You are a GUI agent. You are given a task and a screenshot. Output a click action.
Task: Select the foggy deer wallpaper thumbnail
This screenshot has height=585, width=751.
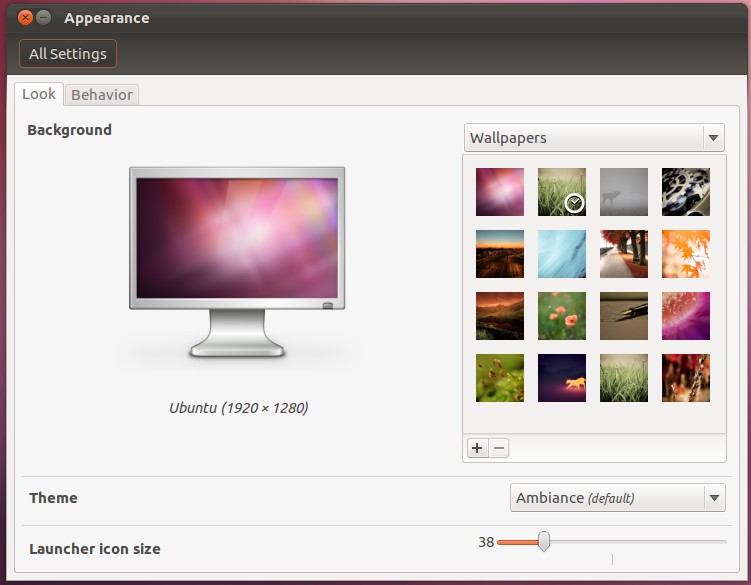(x=624, y=192)
